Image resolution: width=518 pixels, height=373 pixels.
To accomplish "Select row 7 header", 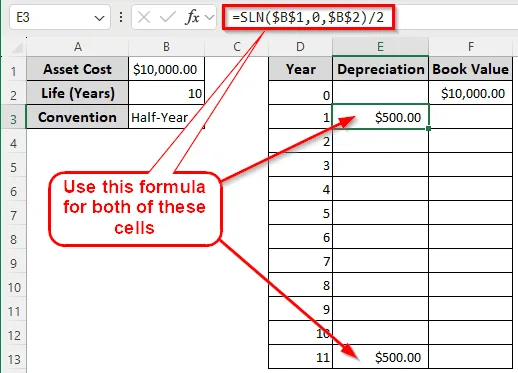I will tap(13, 213).
